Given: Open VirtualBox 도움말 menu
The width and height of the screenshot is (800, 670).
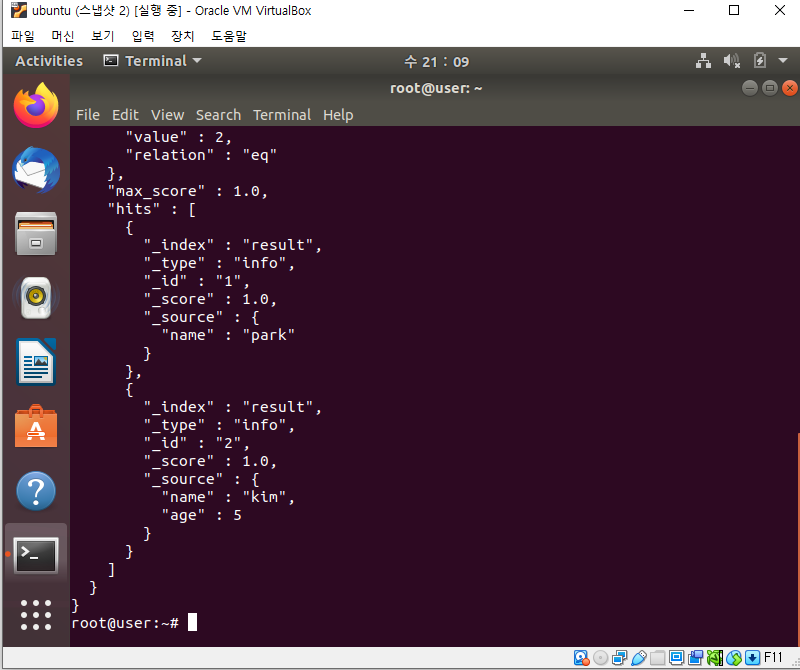Looking at the screenshot, I should tap(229, 36).
